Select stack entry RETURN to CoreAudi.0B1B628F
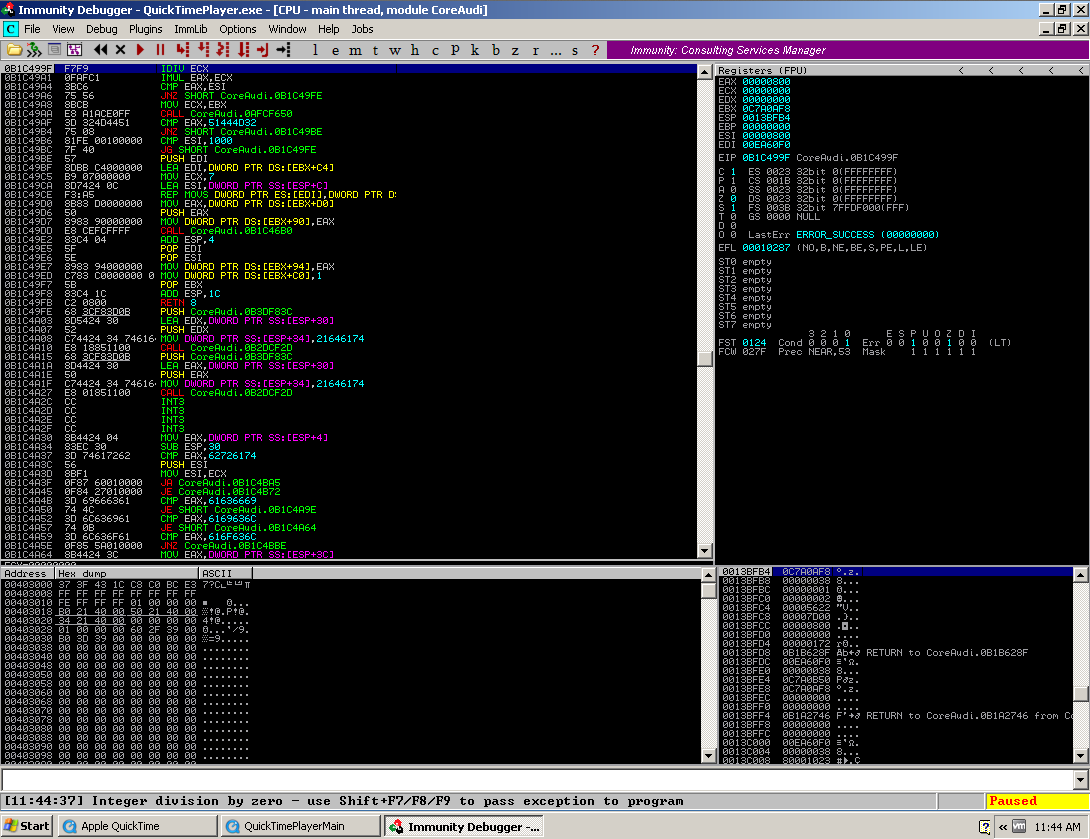 tap(896, 653)
